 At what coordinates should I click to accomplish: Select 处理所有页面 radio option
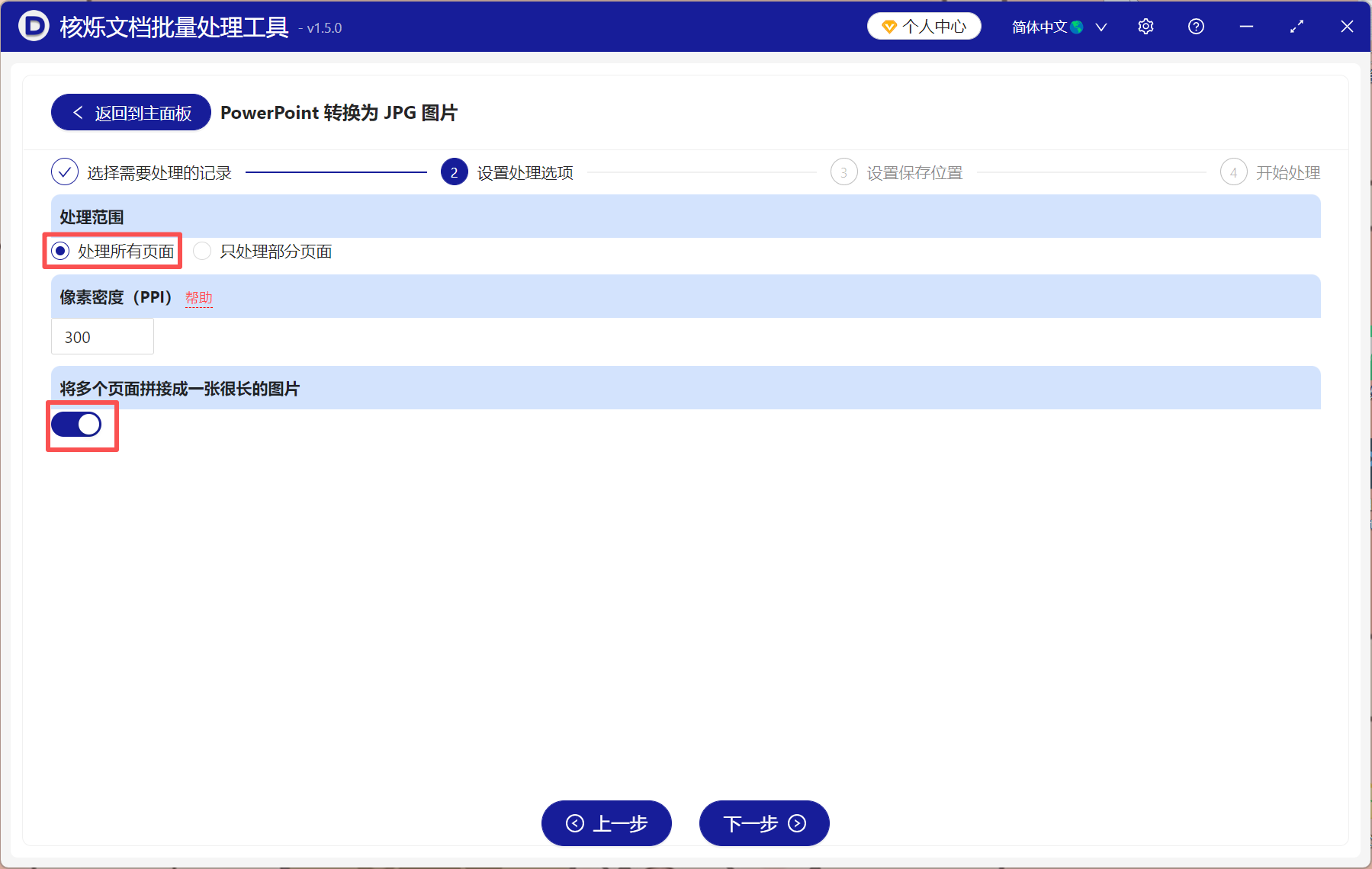(x=59, y=251)
